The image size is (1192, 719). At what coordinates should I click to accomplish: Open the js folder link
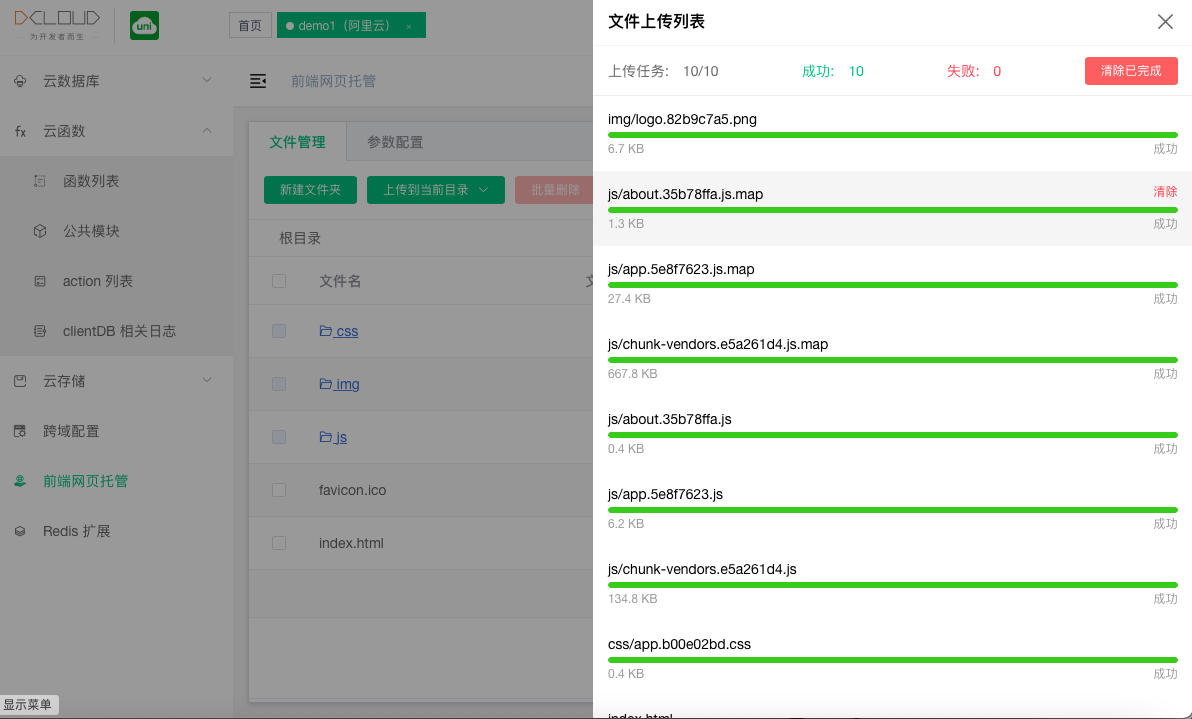[333, 437]
